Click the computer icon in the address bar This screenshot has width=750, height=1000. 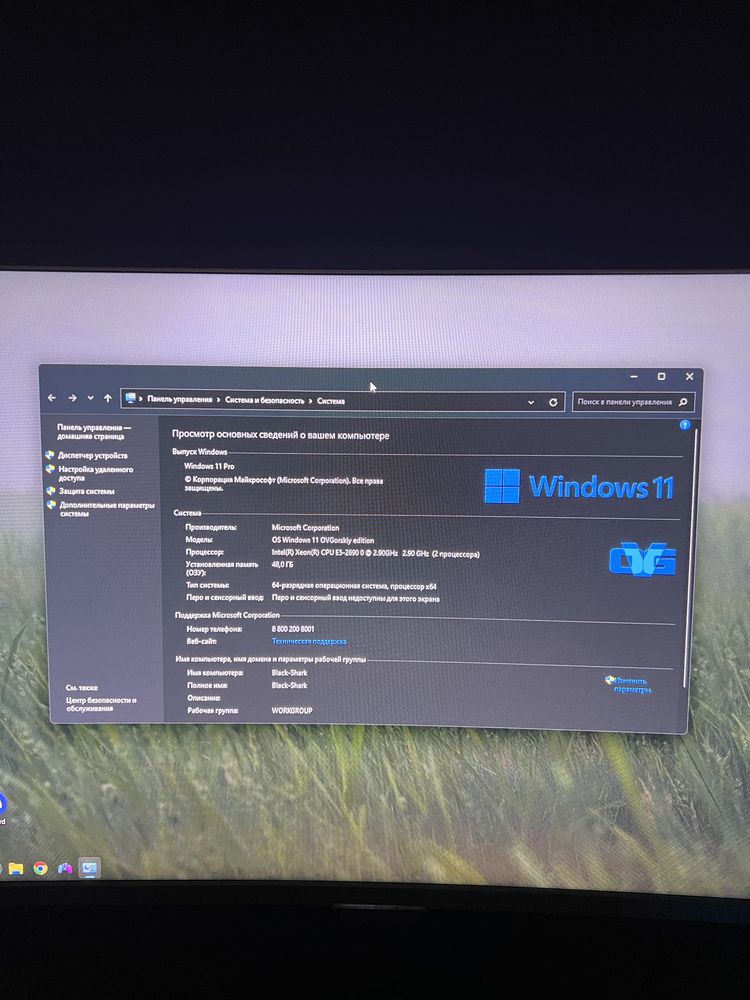click(131, 399)
